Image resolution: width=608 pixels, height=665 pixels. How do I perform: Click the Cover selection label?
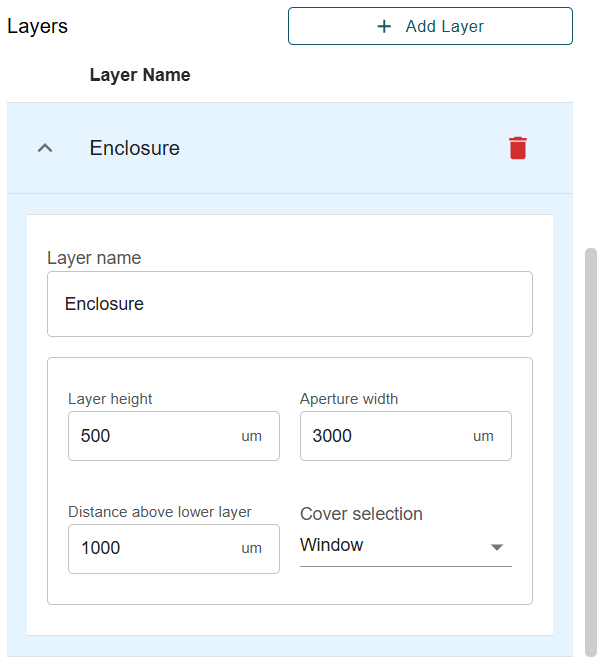tap(361, 514)
